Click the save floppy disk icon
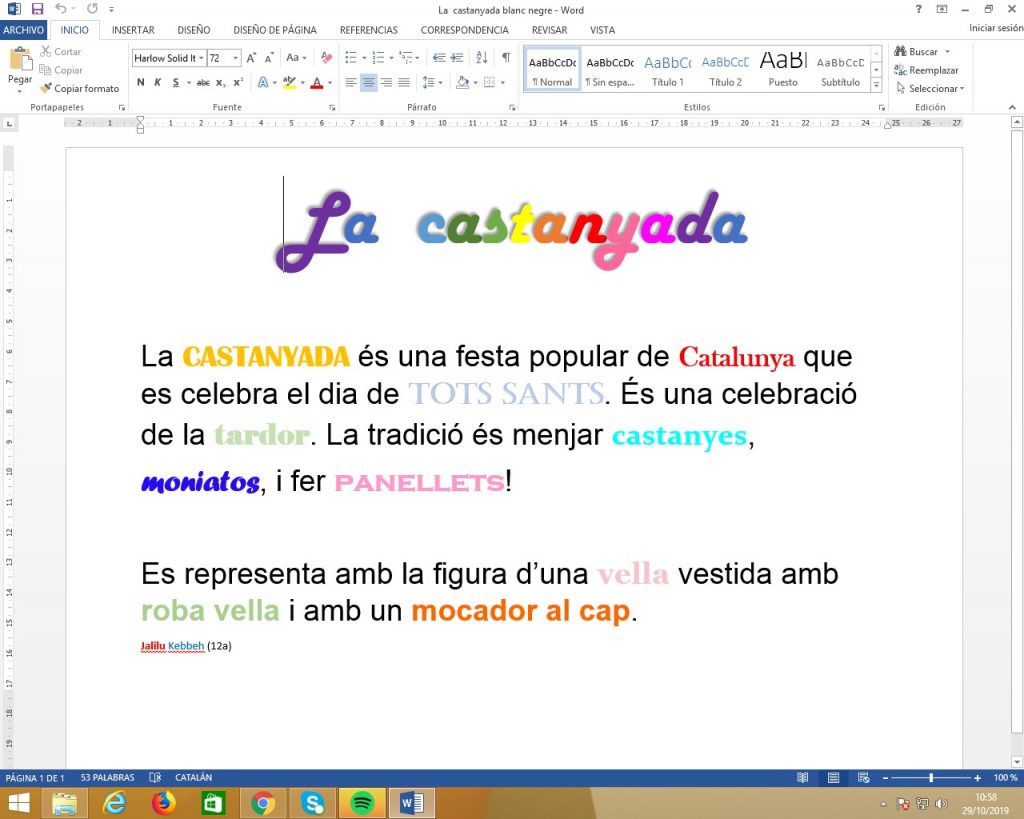 [37, 9]
